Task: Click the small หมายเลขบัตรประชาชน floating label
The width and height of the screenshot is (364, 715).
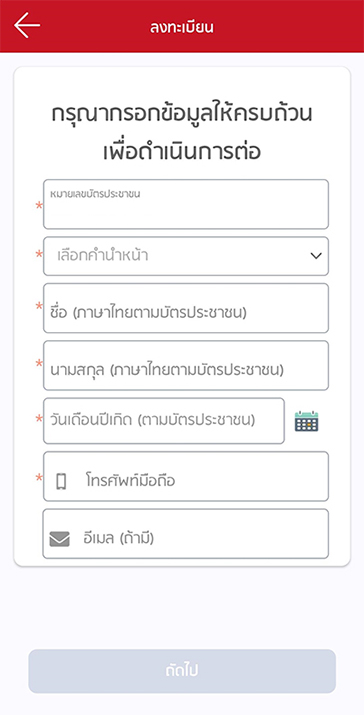Action: click(x=95, y=194)
